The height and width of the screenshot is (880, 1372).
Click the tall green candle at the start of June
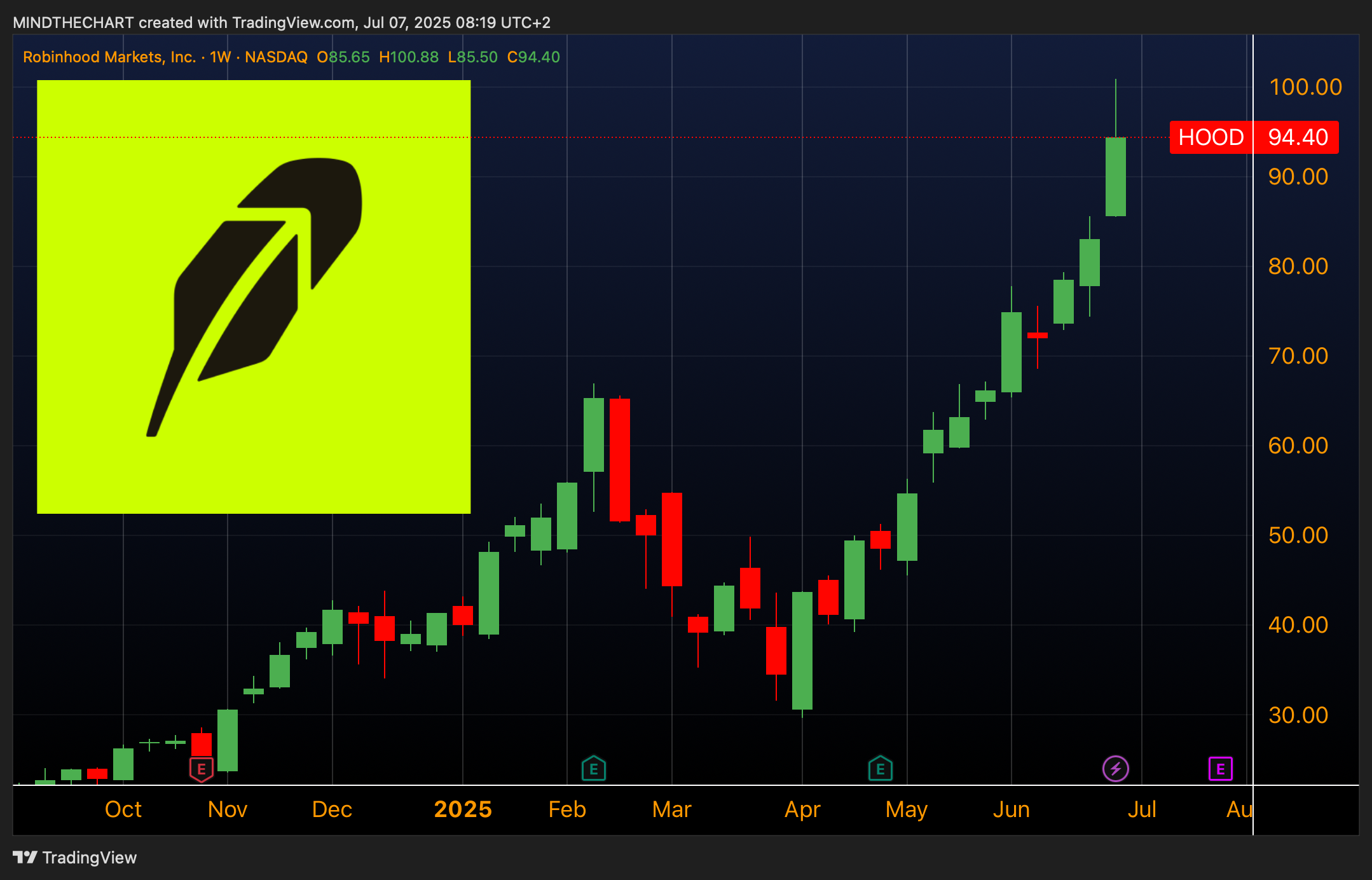point(1012,352)
